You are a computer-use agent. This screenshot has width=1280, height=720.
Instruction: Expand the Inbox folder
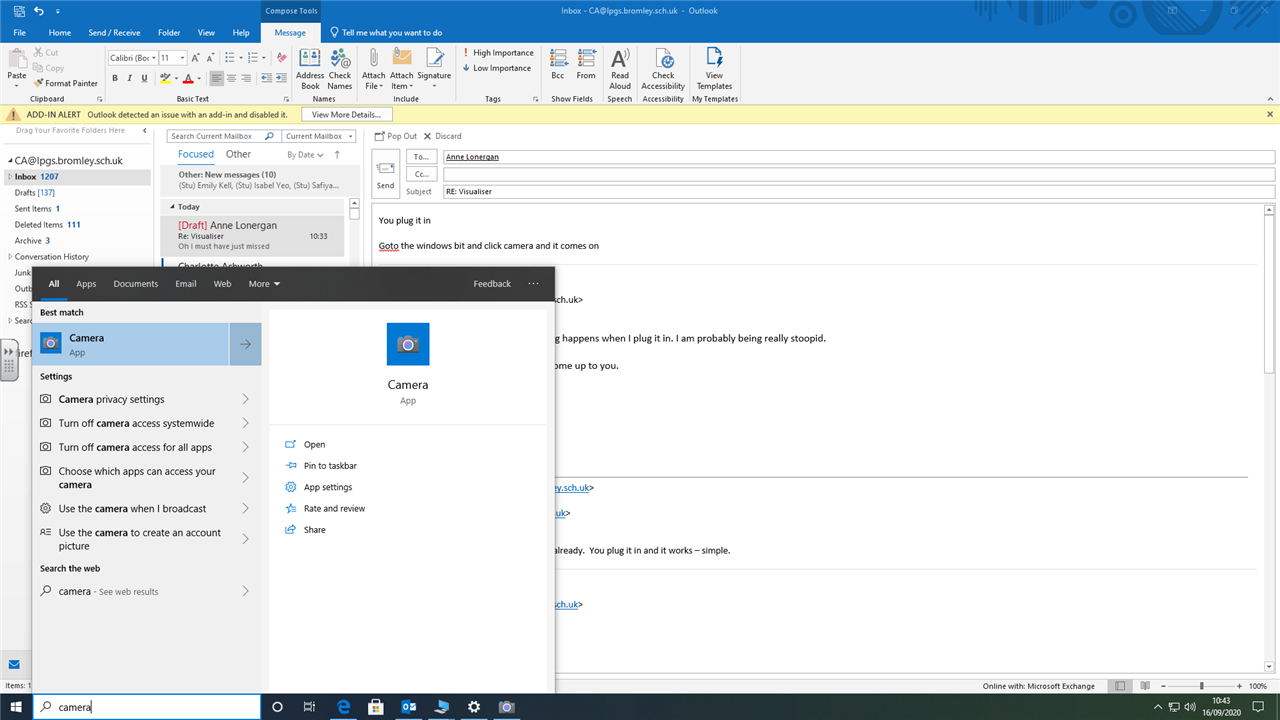coord(9,176)
